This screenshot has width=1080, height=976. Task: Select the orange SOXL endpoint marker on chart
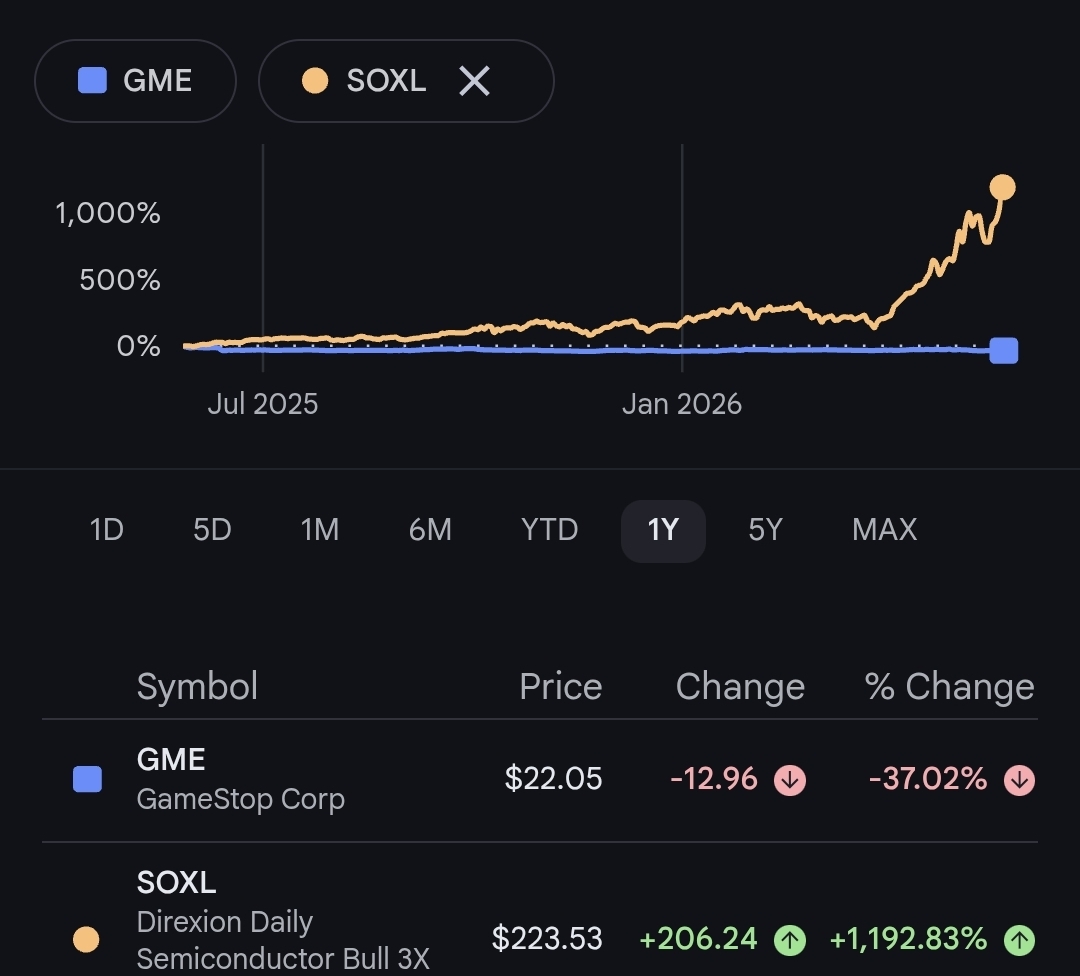coord(1002,187)
